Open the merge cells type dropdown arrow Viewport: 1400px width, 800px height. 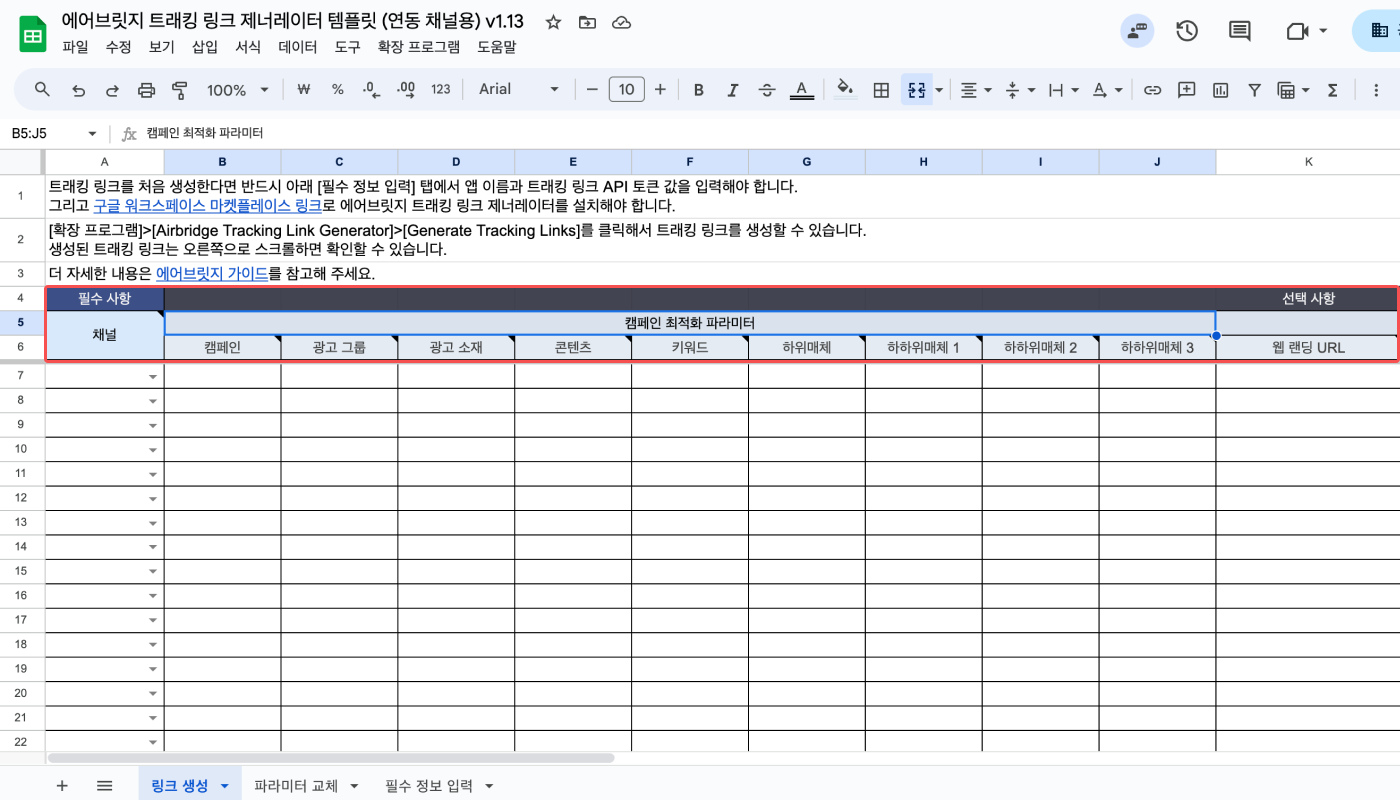pyautogui.click(x=939, y=90)
